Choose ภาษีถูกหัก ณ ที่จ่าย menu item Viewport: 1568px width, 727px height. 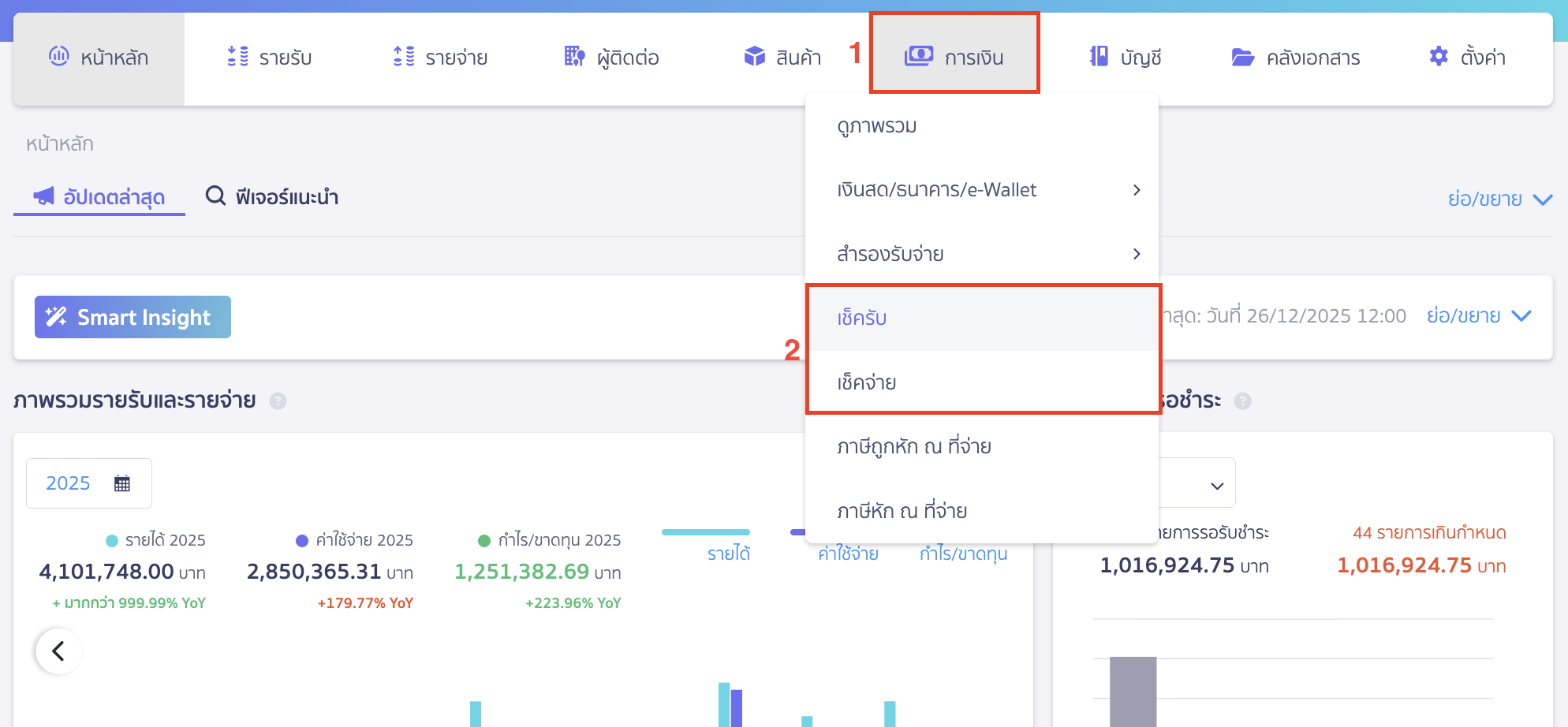tap(913, 447)
